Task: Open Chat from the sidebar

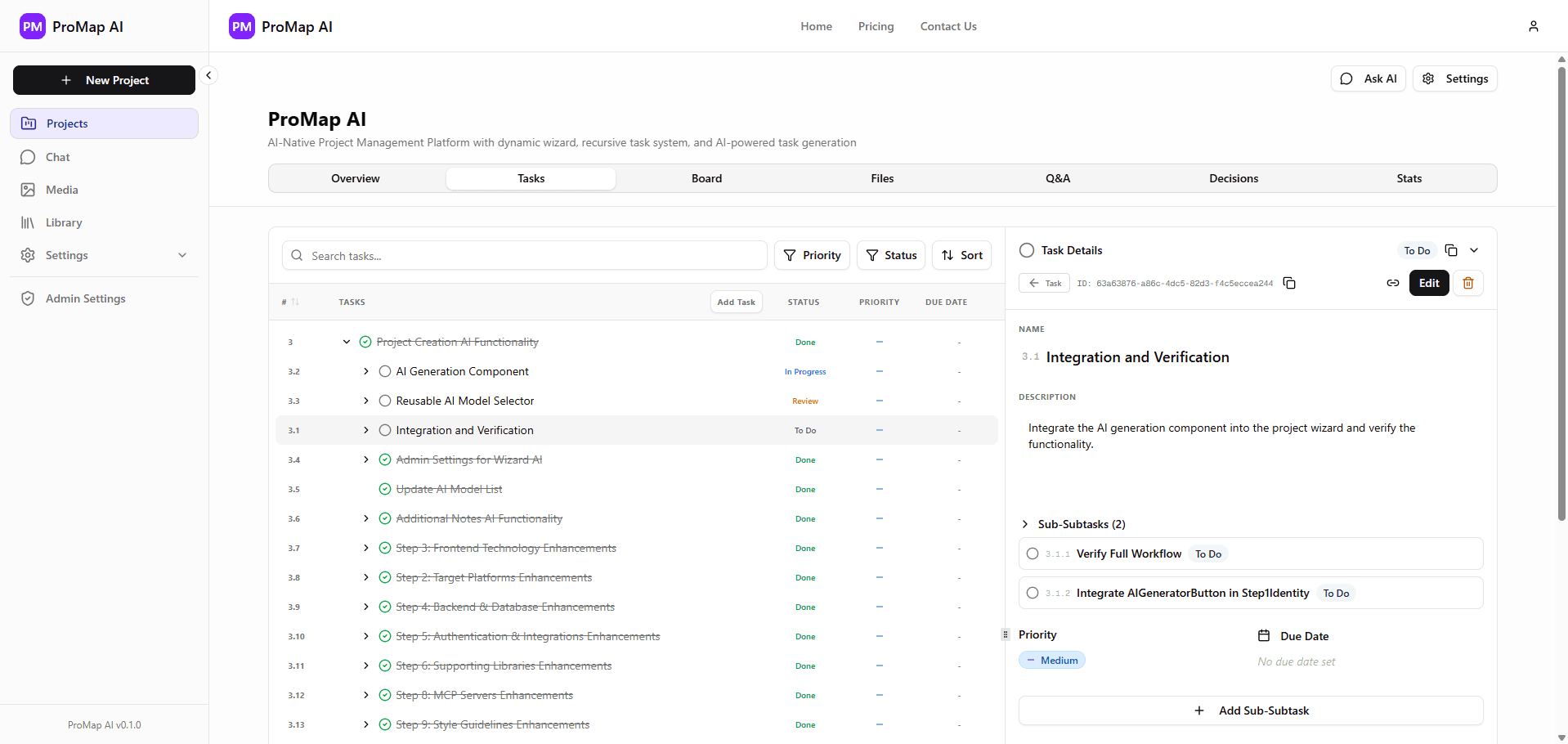Action: coord(57,157)
